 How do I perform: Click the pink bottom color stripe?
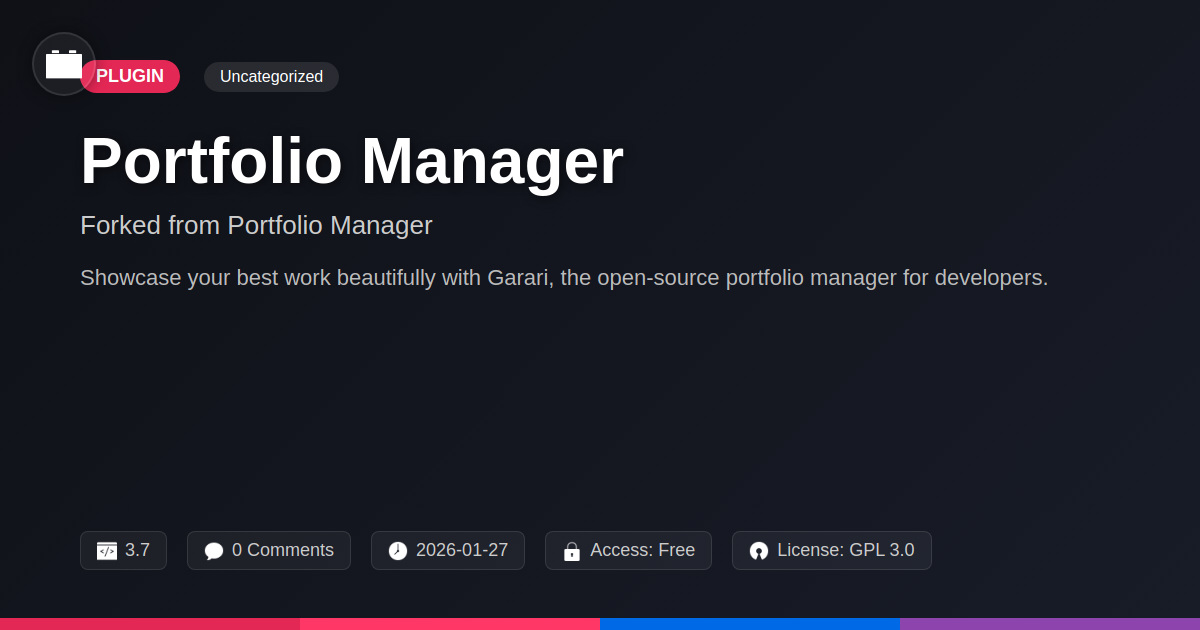(x=450, y=624)
